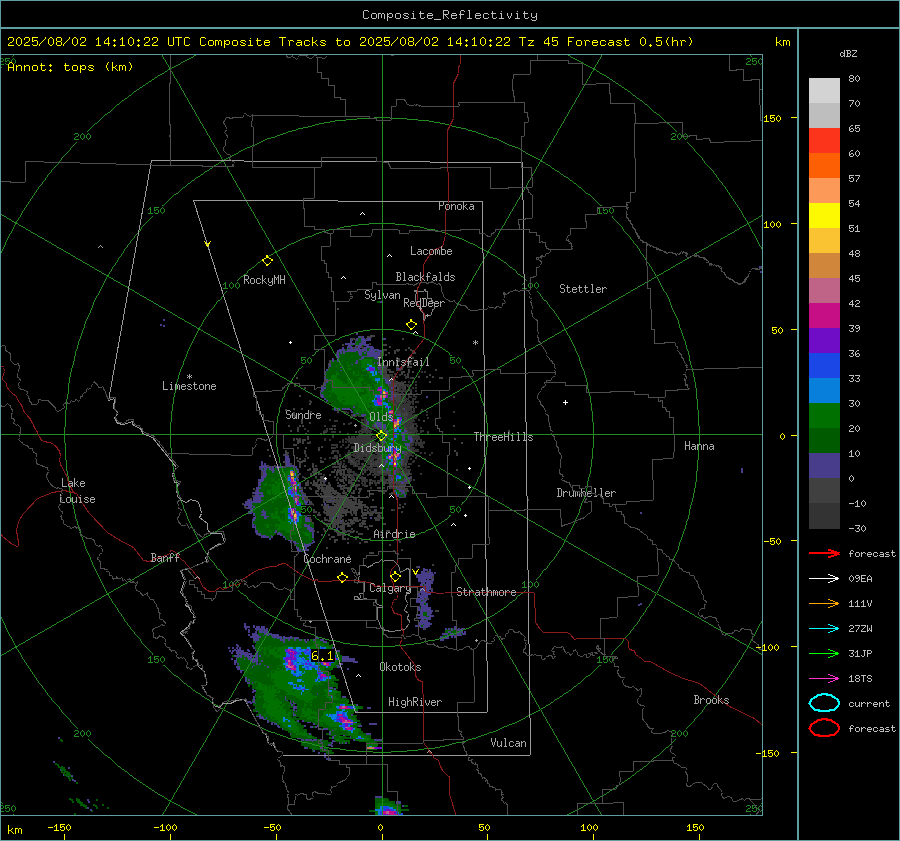Viewport: 900px width, 841px height.
Task: Click the Banff label
Action: pos(165,558)
